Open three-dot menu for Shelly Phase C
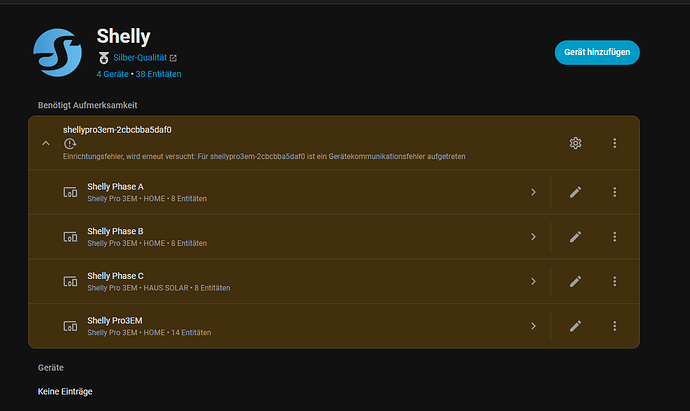This screenshot has width=690, height=411. click(614, 281)
